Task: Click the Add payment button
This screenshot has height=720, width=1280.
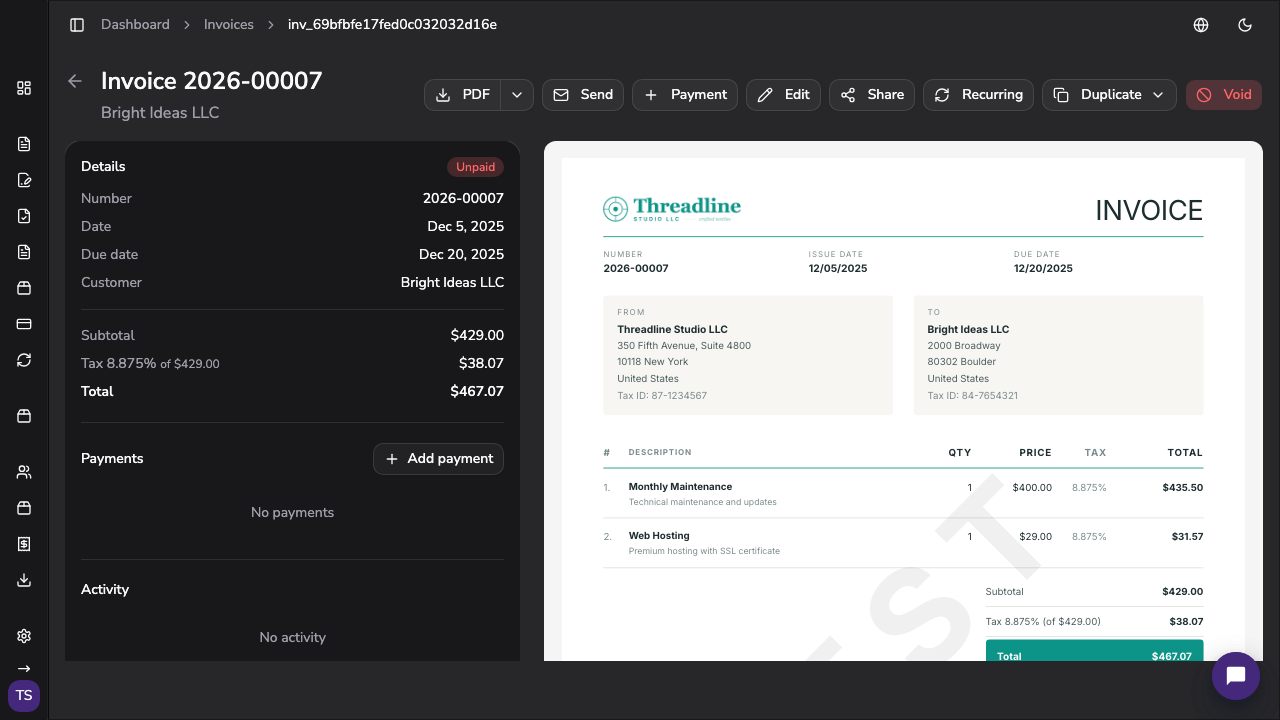Action: [x=438, y=459]
